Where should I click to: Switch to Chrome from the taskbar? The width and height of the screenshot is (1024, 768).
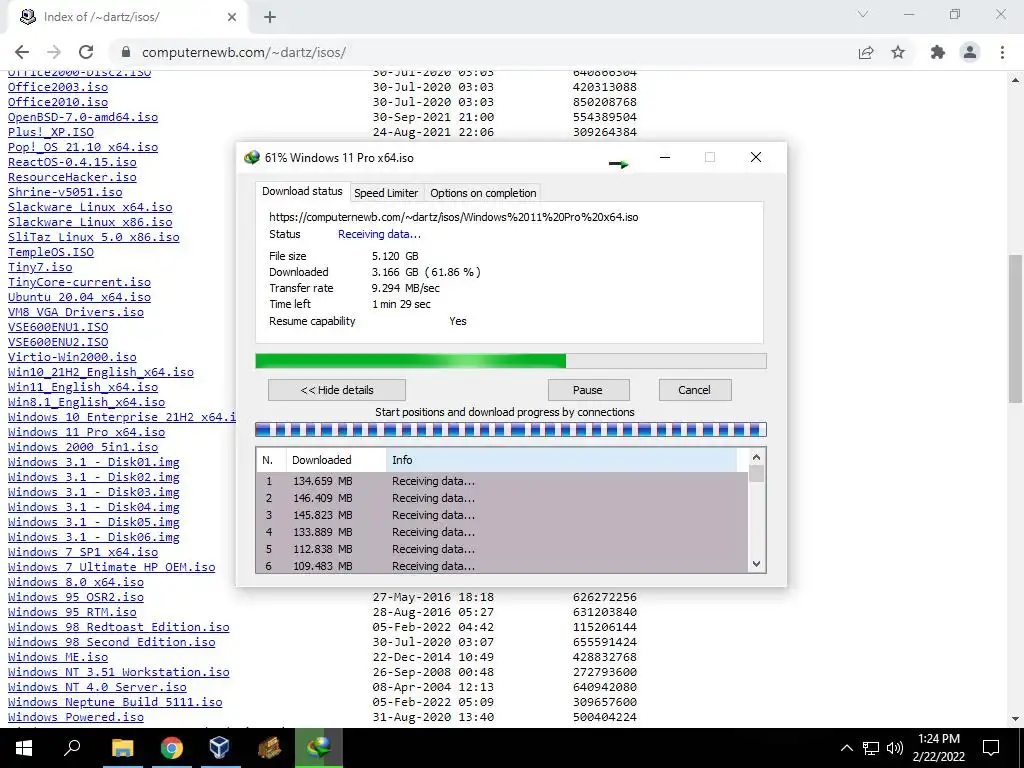coord(171,748)
